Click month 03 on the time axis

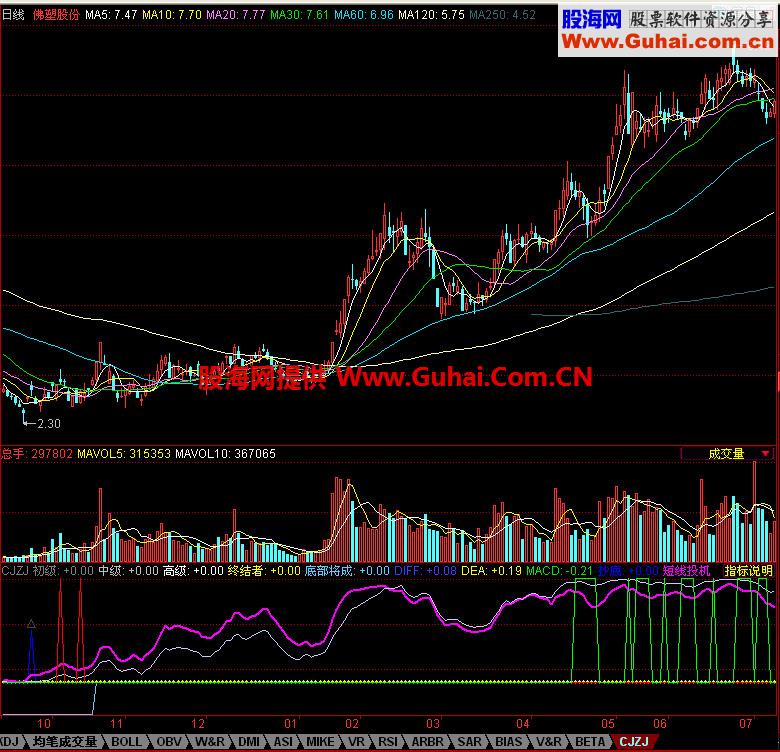tap(433, 724)
